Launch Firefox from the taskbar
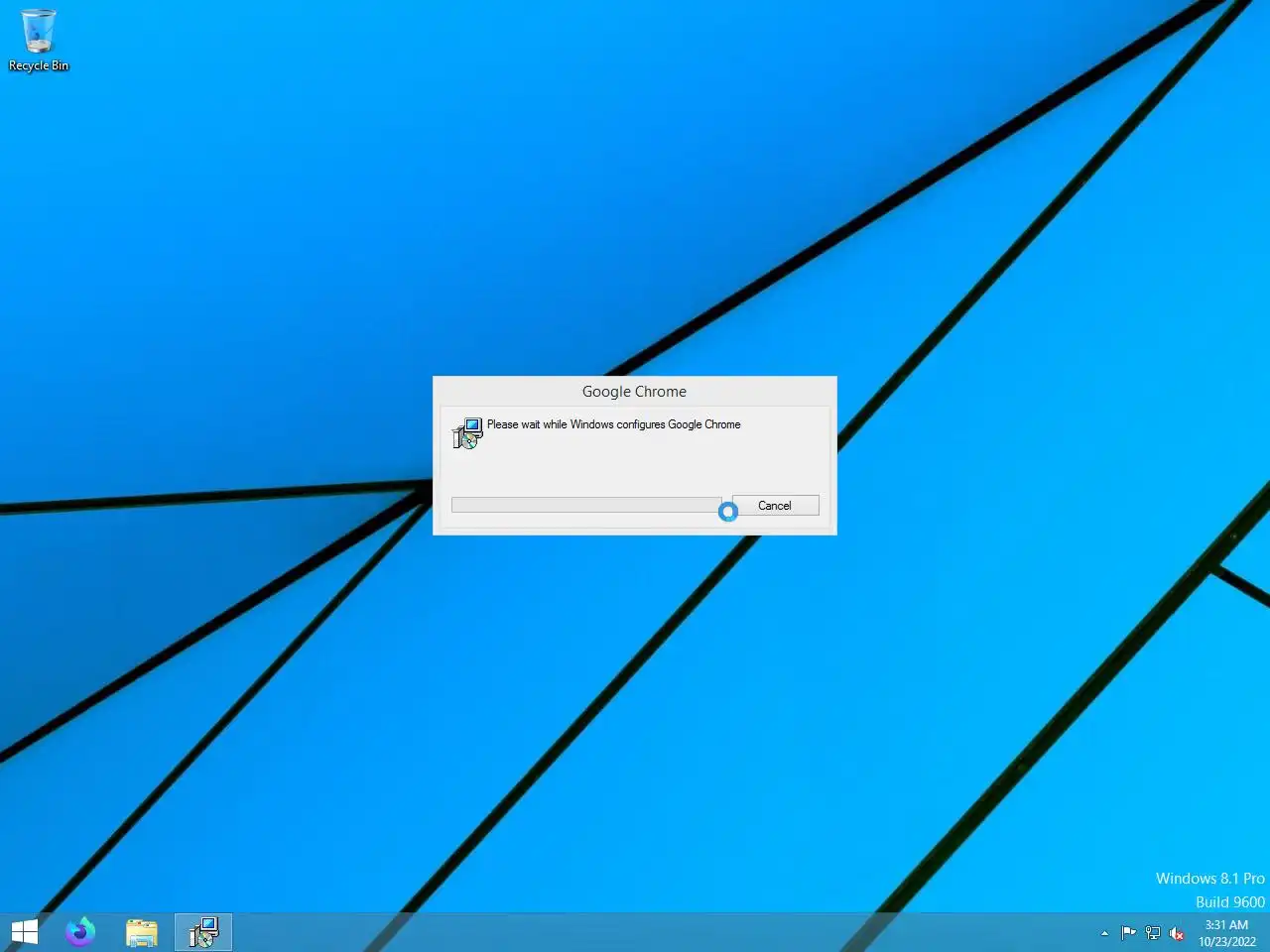Image resolution: width=1270 pixels, height=952 pixels. tap(80, 932)
